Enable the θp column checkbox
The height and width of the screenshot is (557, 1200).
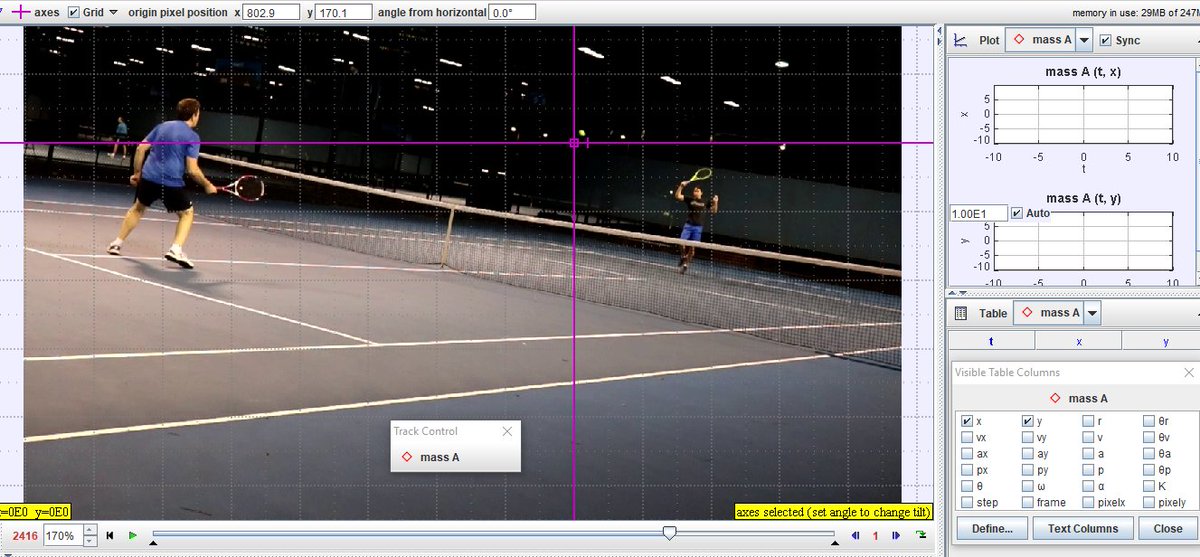click(1149, 470)
